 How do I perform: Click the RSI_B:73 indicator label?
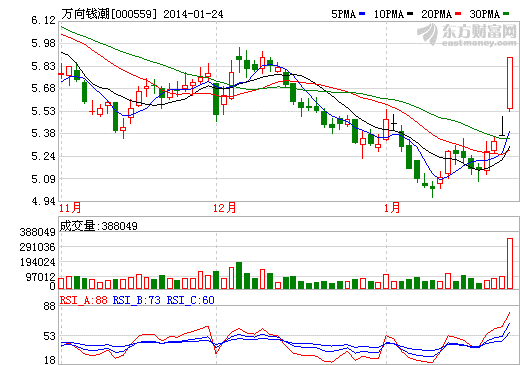[137, 300]
